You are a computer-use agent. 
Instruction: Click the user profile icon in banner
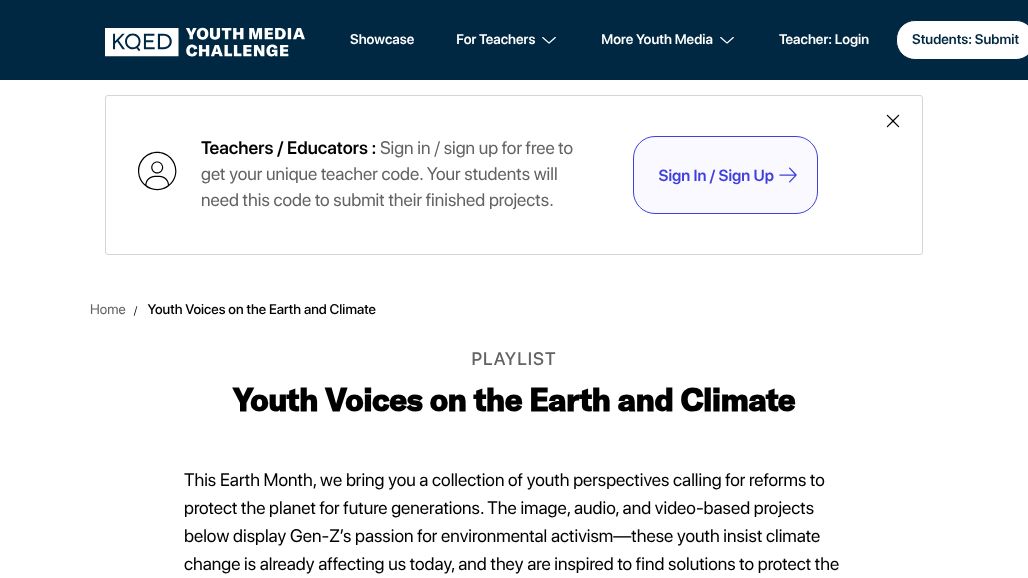pos(157,171)
